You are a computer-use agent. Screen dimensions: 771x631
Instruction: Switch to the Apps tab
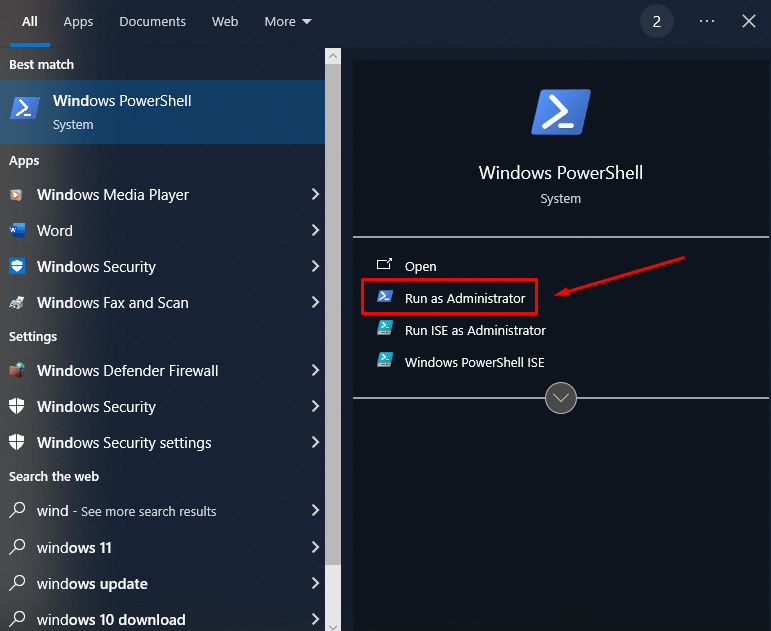78,22
